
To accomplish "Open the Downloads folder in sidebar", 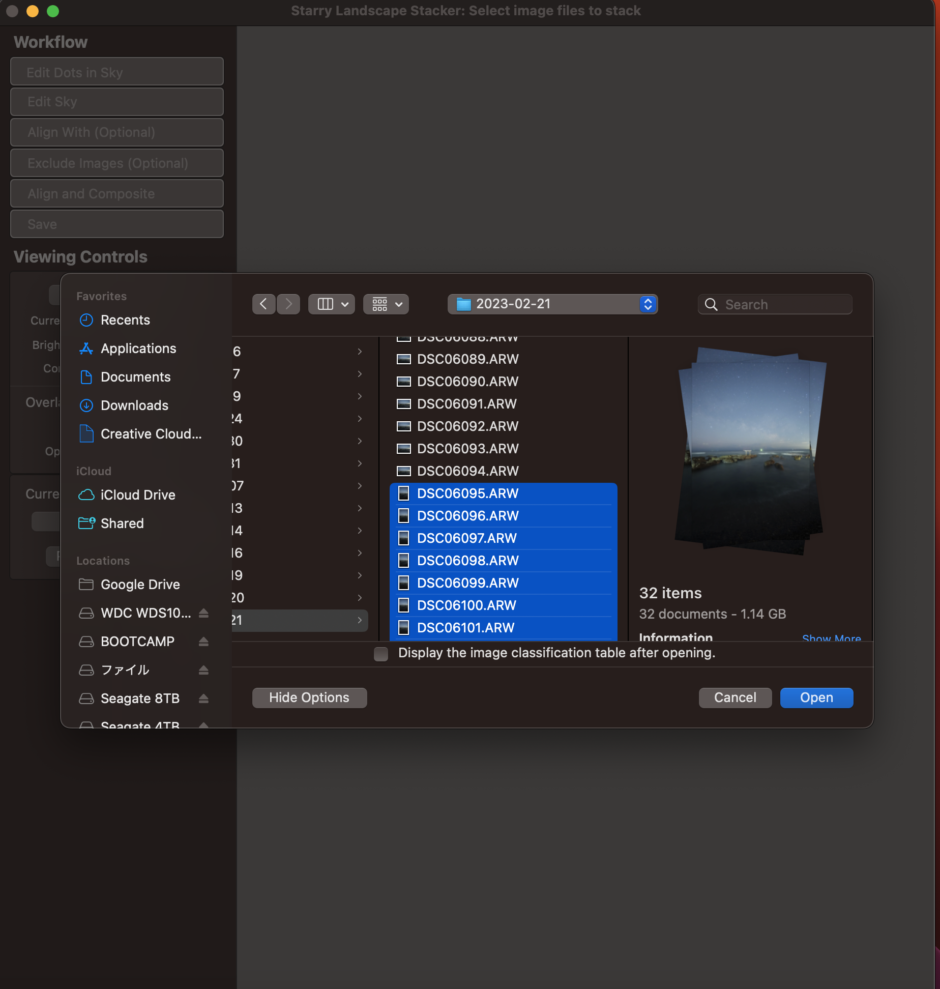I will 134,405.
